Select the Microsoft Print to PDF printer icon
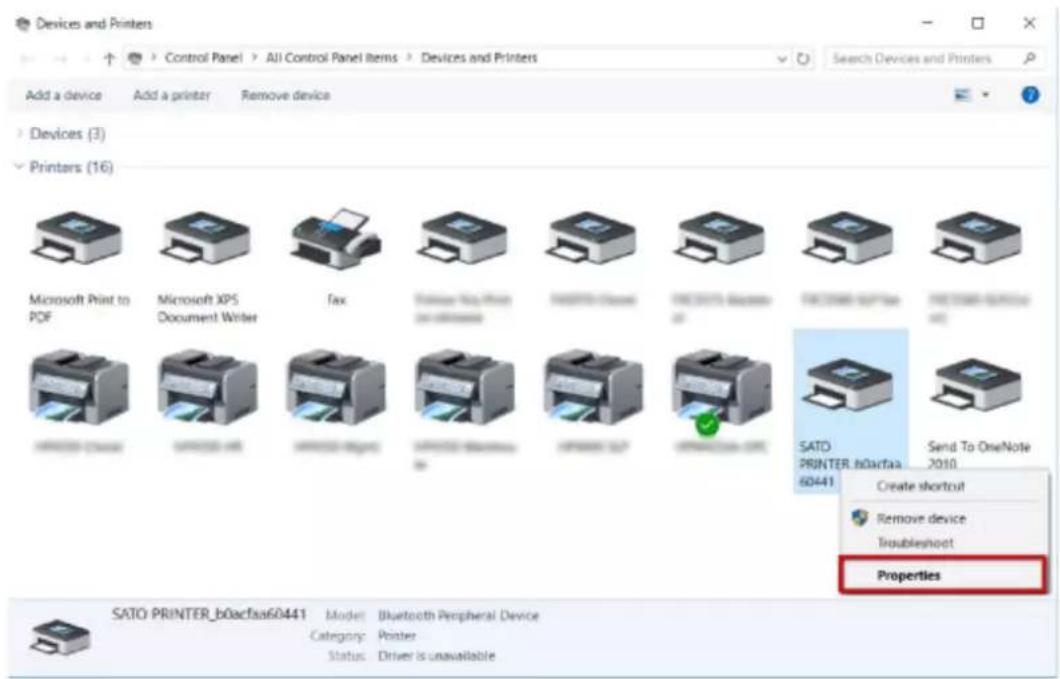Screen dimensions: 1060x679 point(76,238)
